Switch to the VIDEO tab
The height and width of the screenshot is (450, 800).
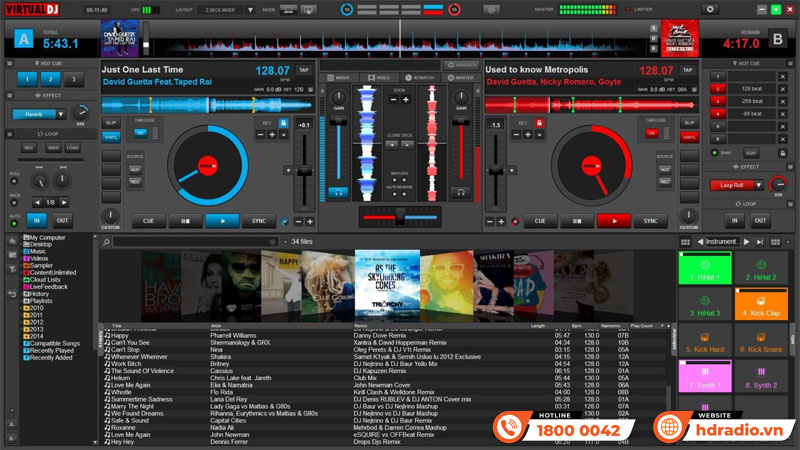(379, 78)
